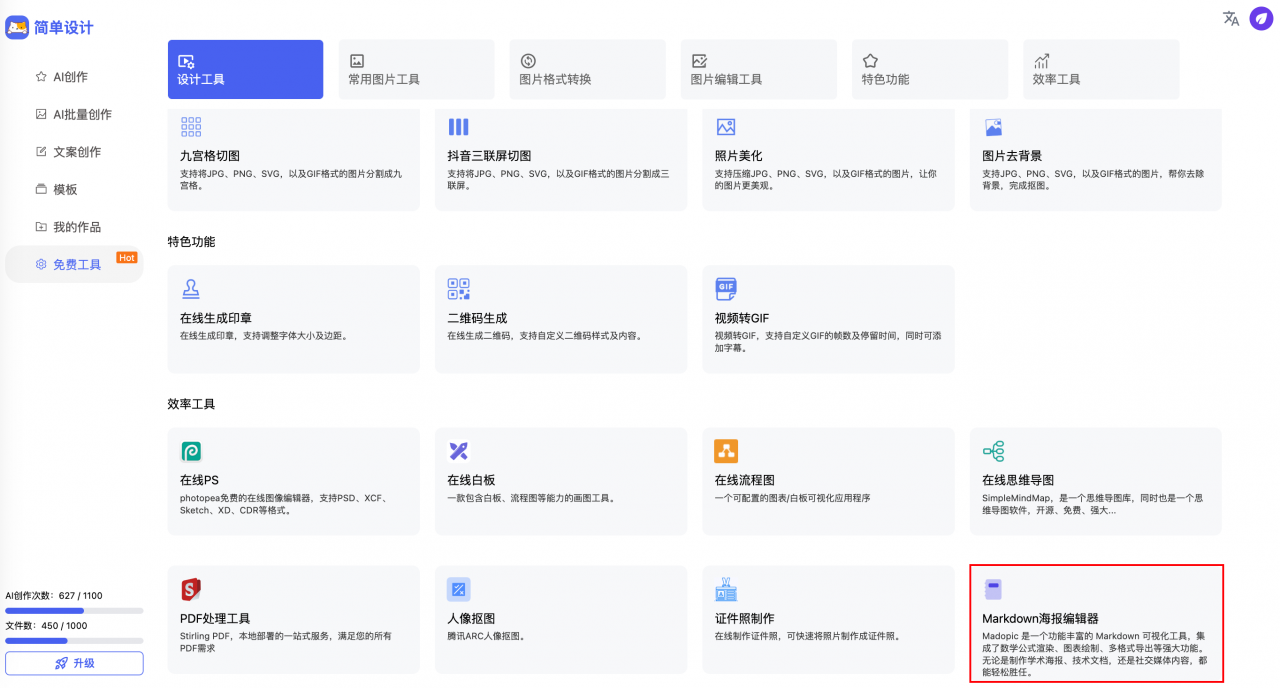1280x688 pixels.
Task: Open the 二维码生成 tool title
Action: 477,318
